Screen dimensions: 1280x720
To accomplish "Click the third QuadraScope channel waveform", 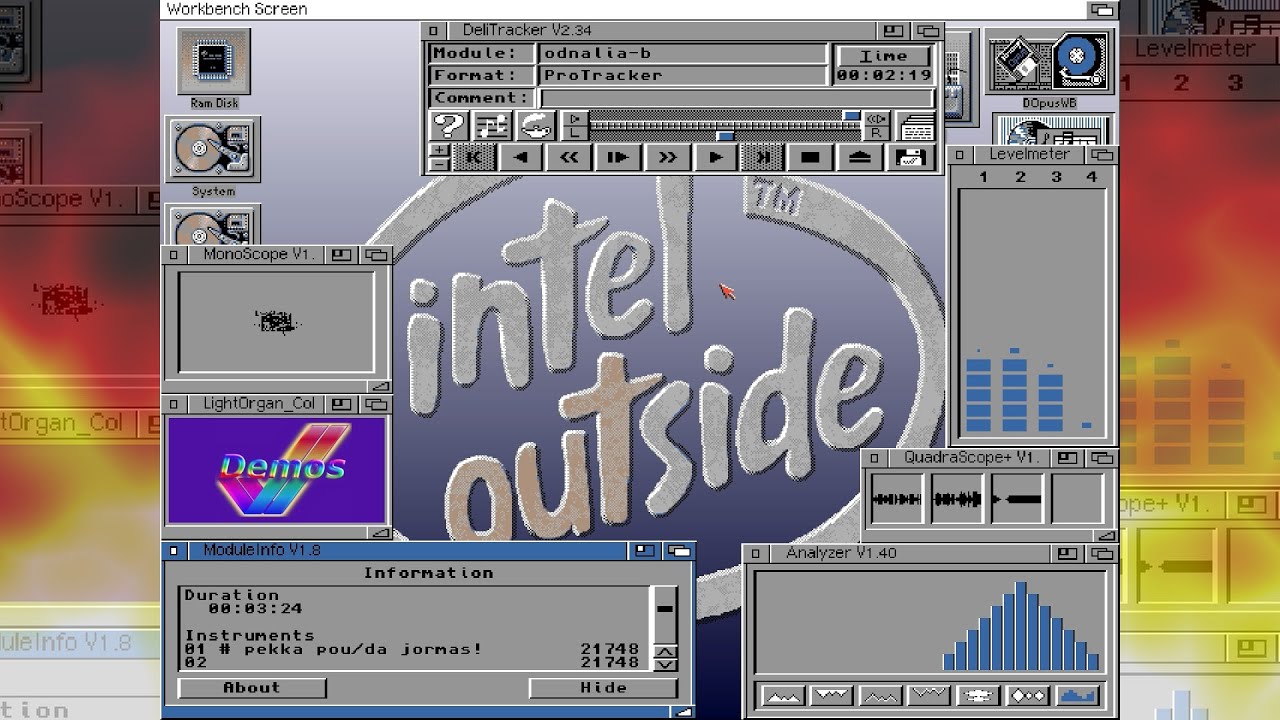I will [x=1016, y=498].
